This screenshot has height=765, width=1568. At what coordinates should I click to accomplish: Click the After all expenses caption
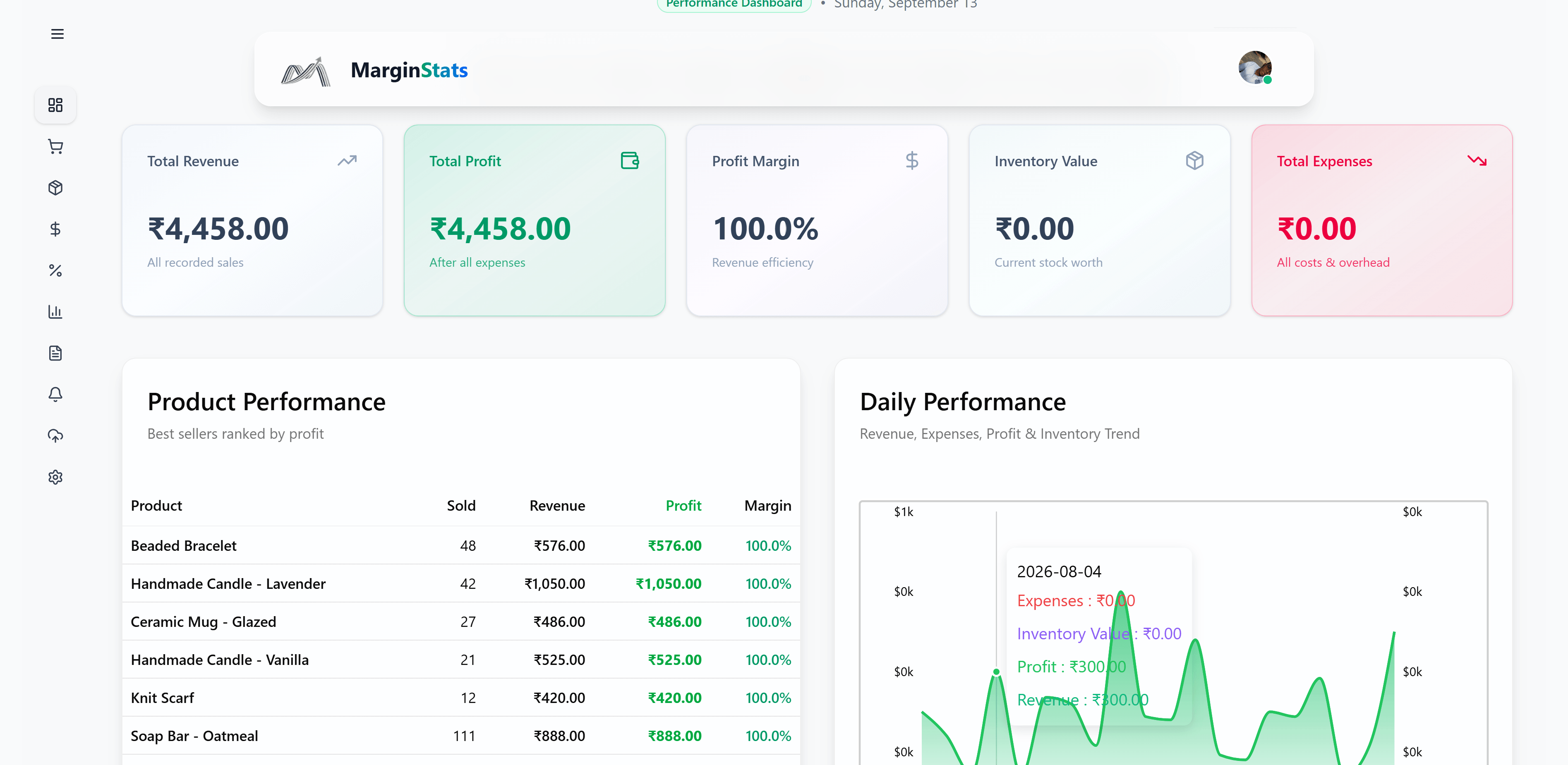[477, 262]
